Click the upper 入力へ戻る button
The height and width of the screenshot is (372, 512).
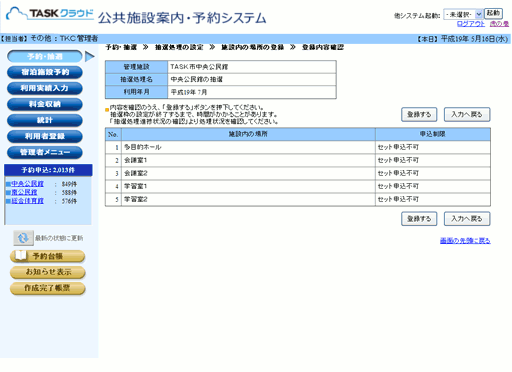click(467, 114)
